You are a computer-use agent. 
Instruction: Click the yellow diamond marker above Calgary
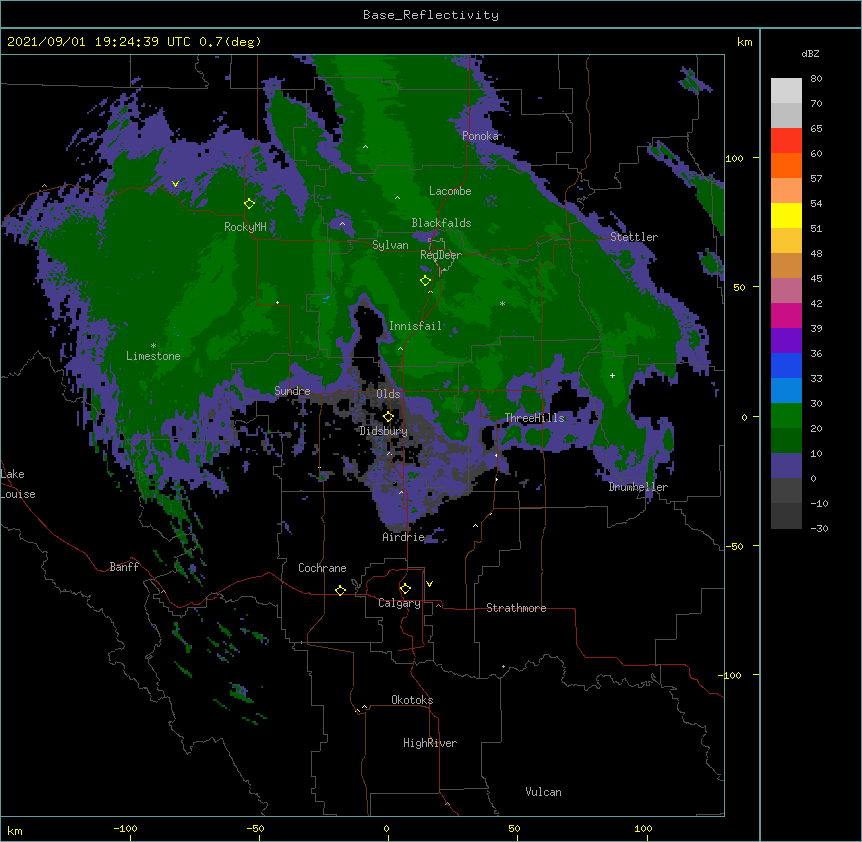click(405, 589)
